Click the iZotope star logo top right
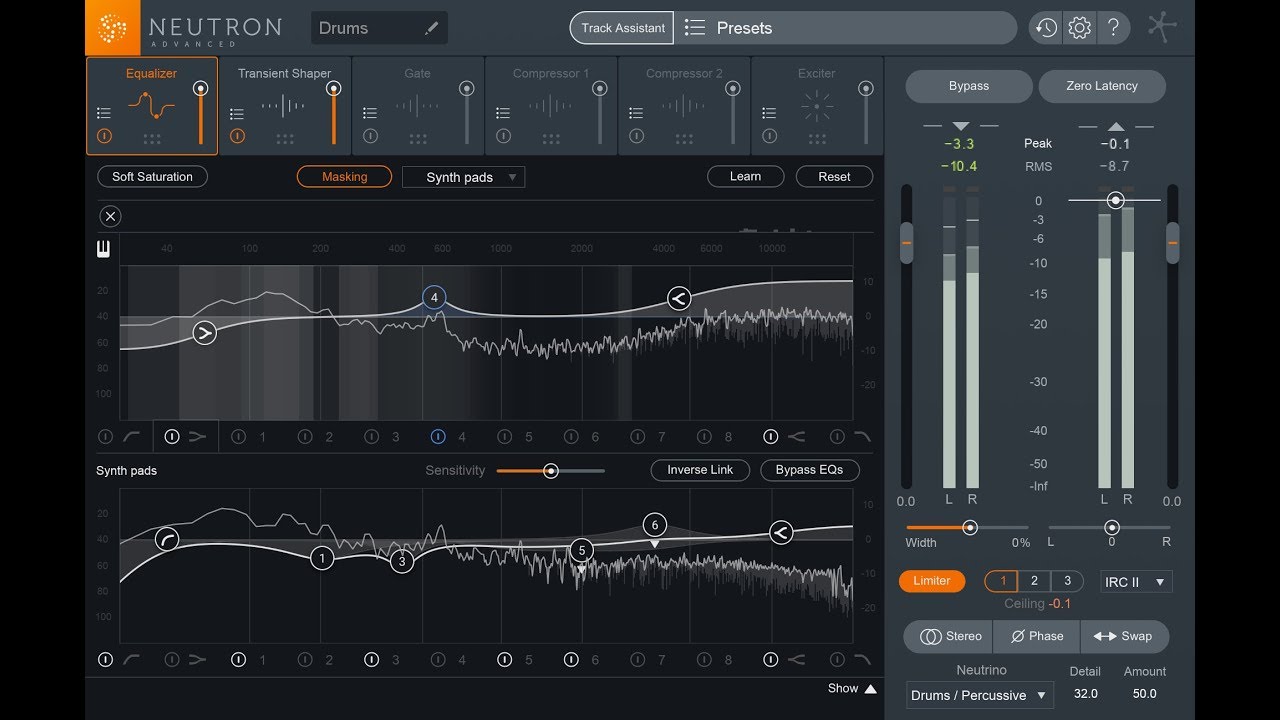 point(1162,27)
